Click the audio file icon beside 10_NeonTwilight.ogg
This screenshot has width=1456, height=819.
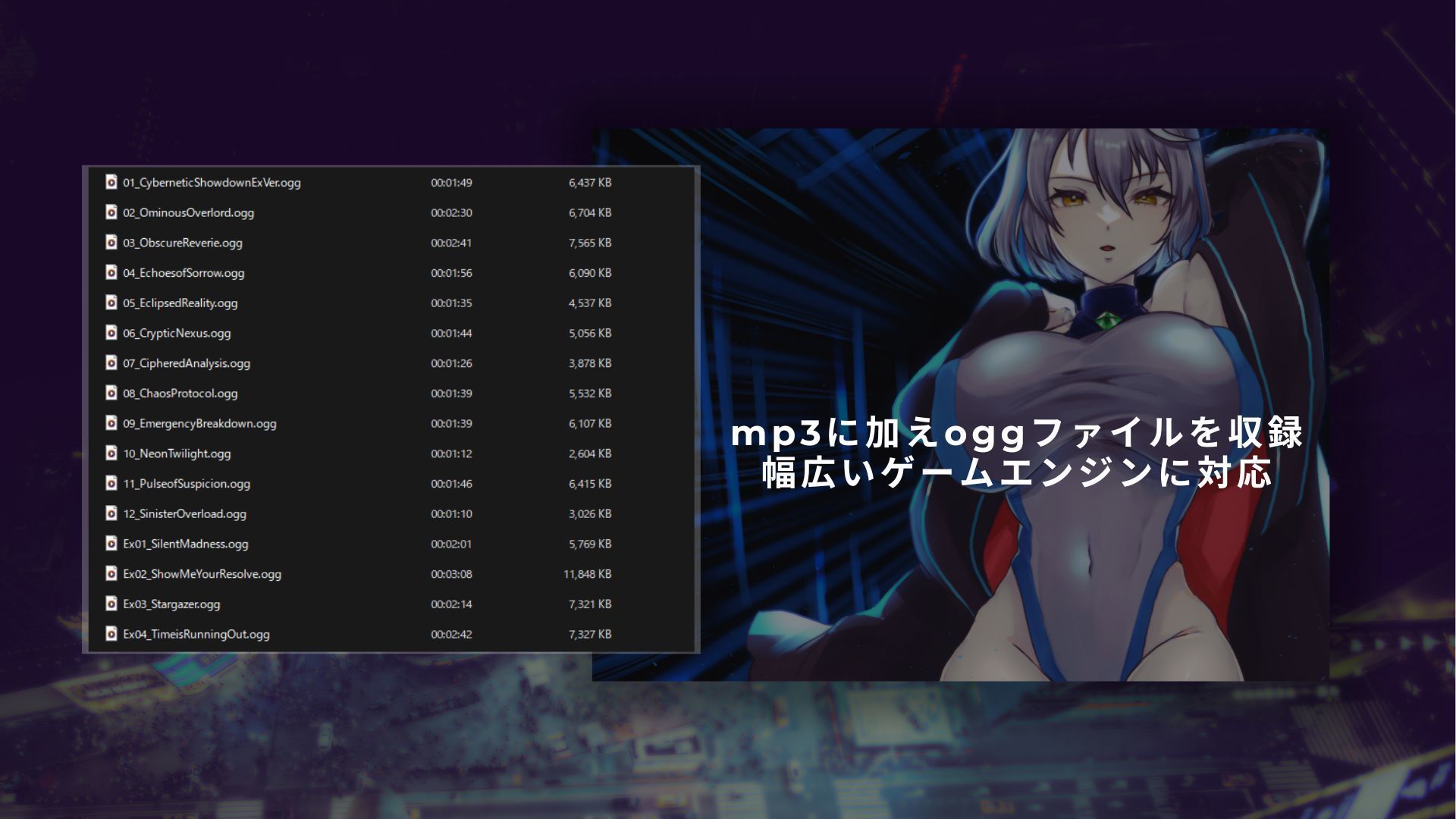[110, 453]
